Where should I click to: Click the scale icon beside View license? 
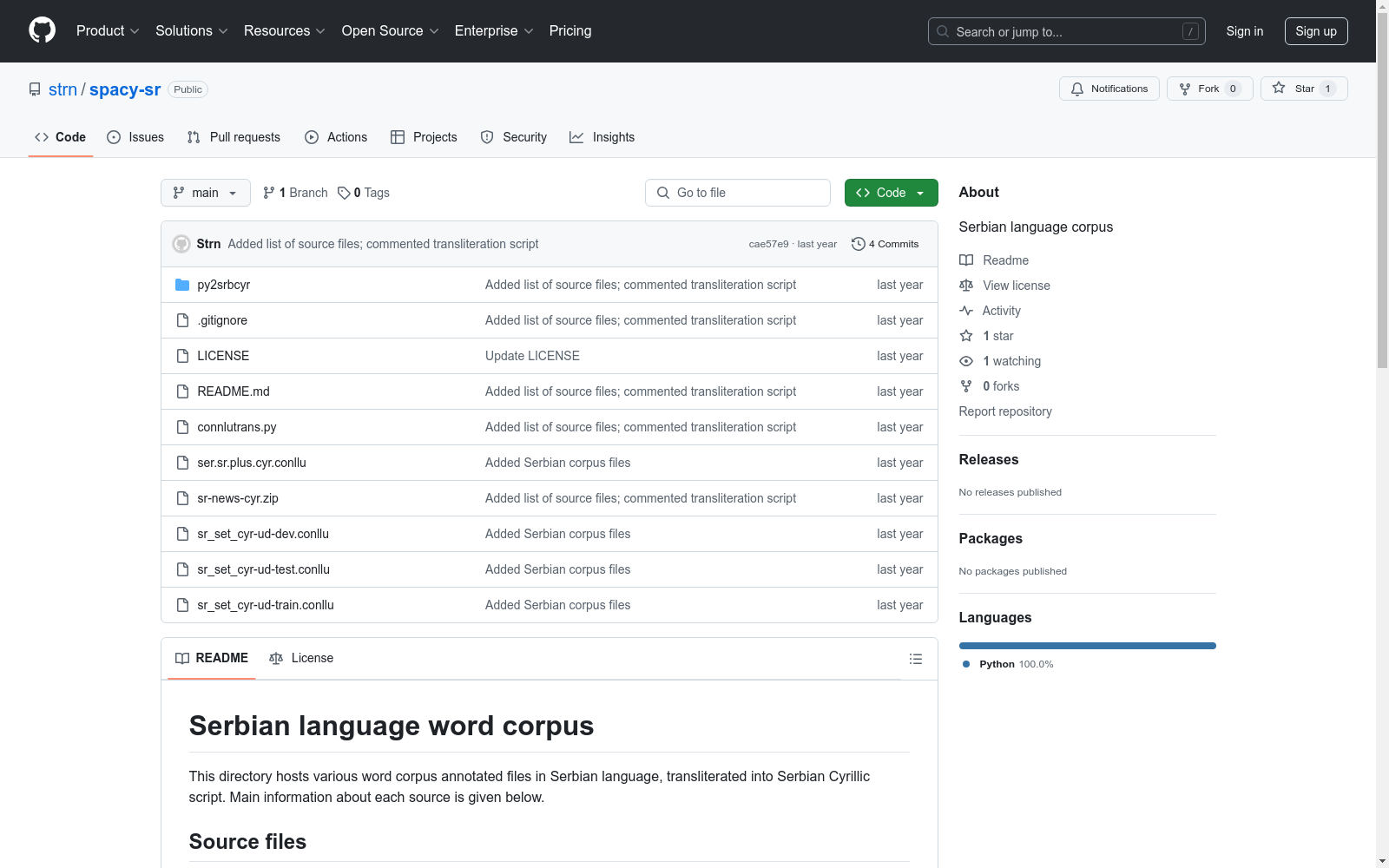(966, 286)
